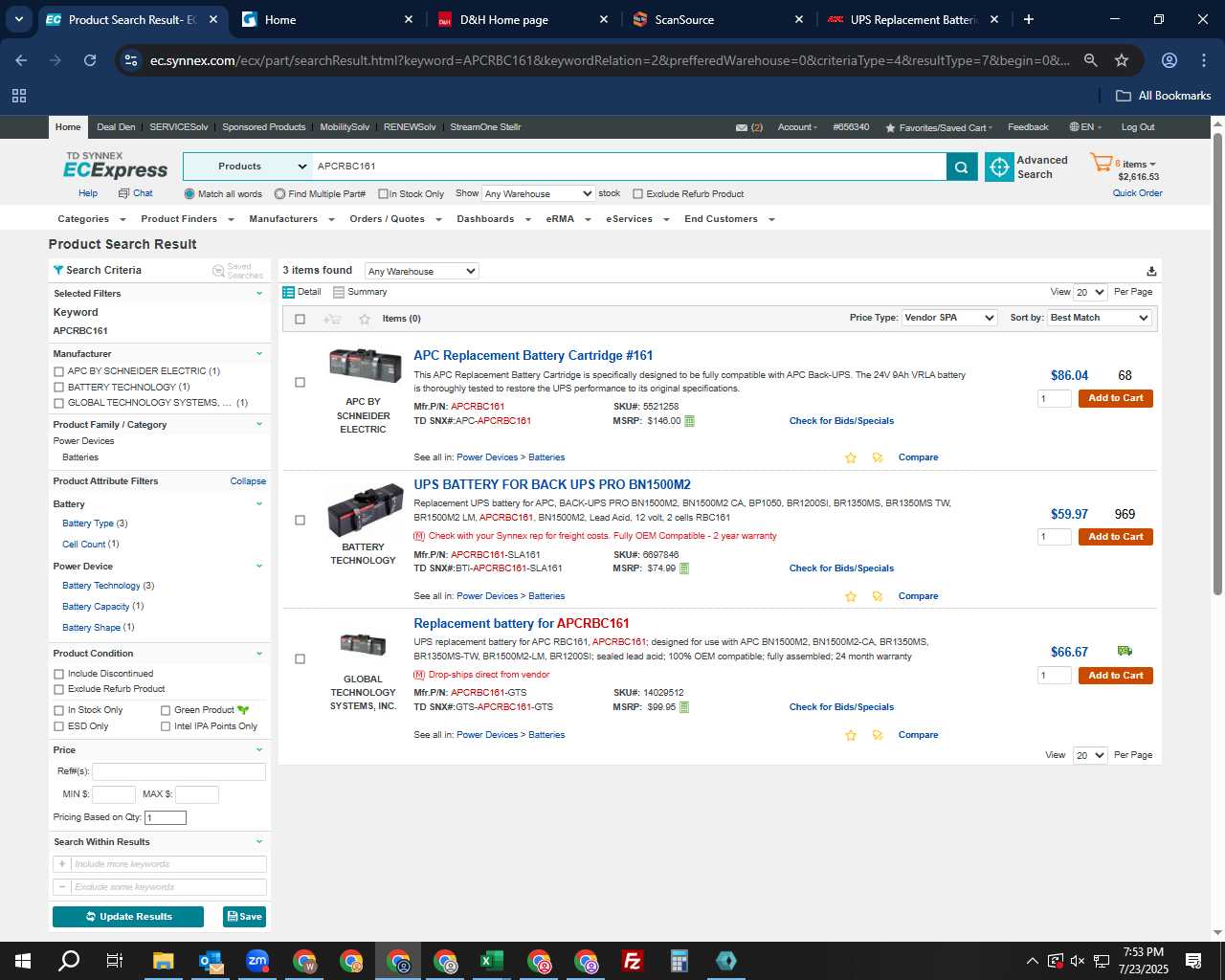Open Excel from the taskbar

pyautogui.click(x=492, y=961)
